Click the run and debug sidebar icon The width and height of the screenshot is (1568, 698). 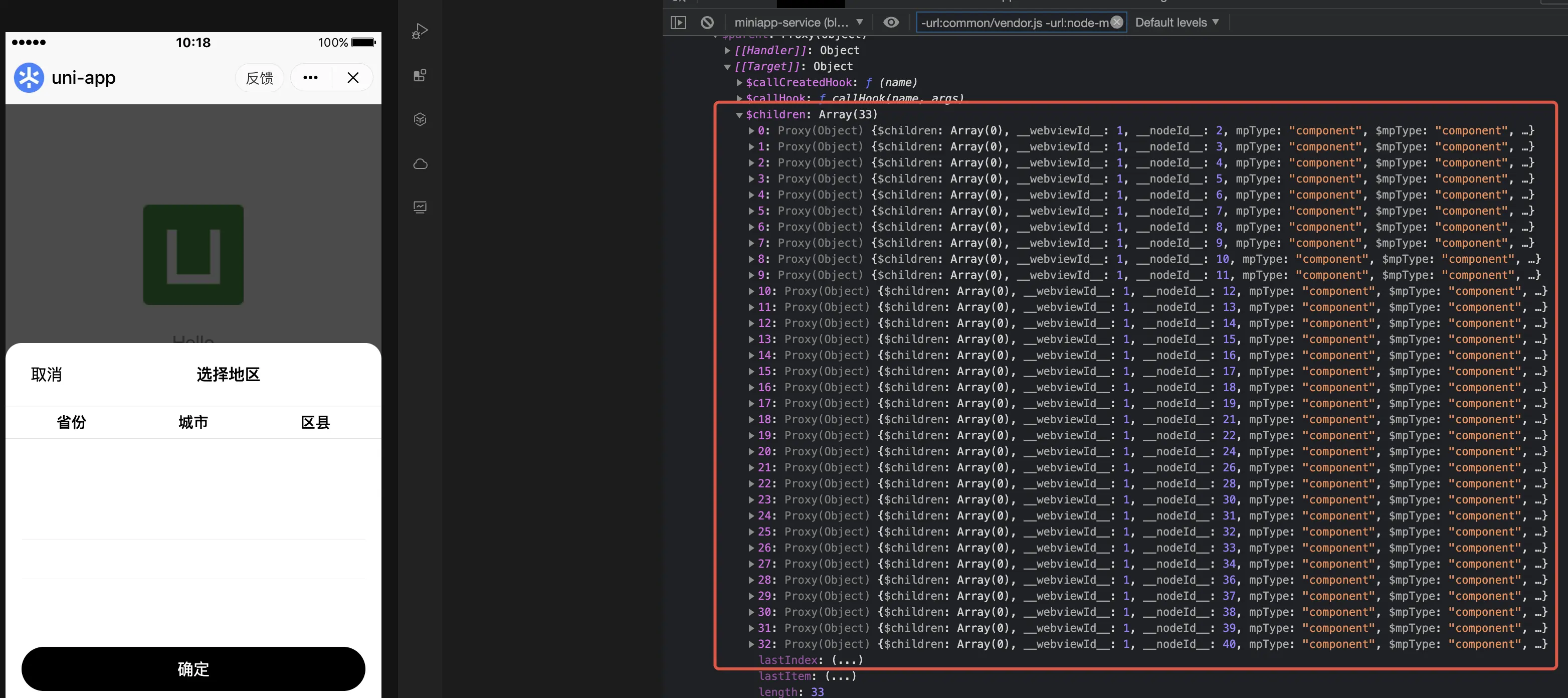(x=420, y=31)
